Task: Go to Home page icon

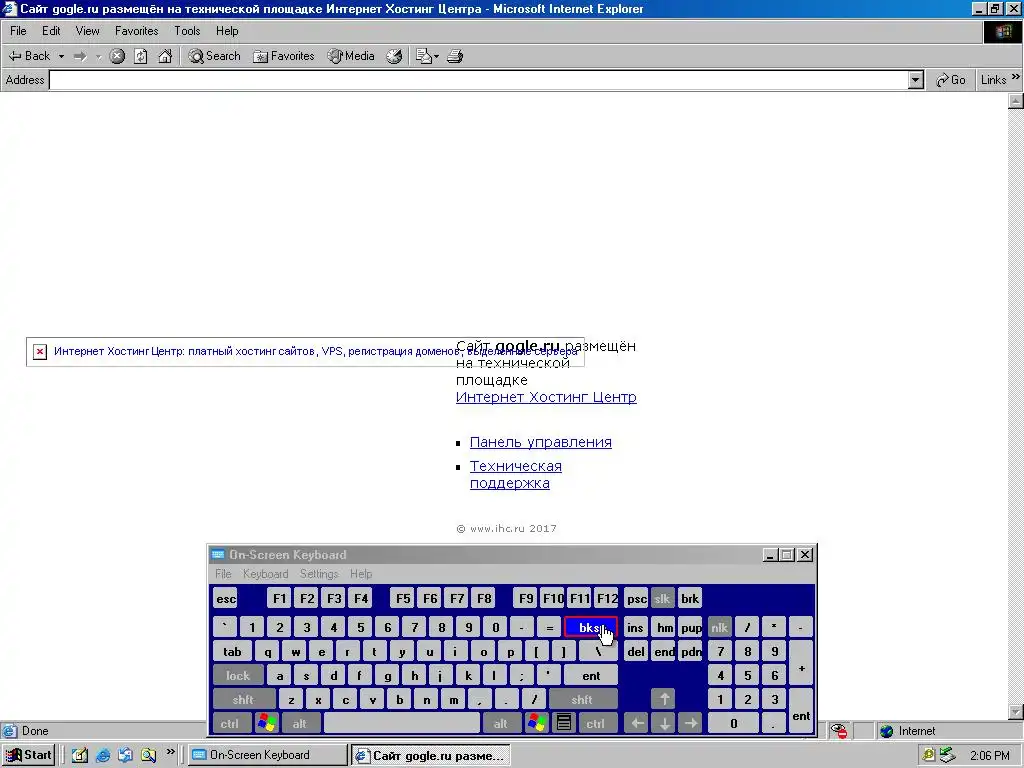Action: (x=165, y=56)
